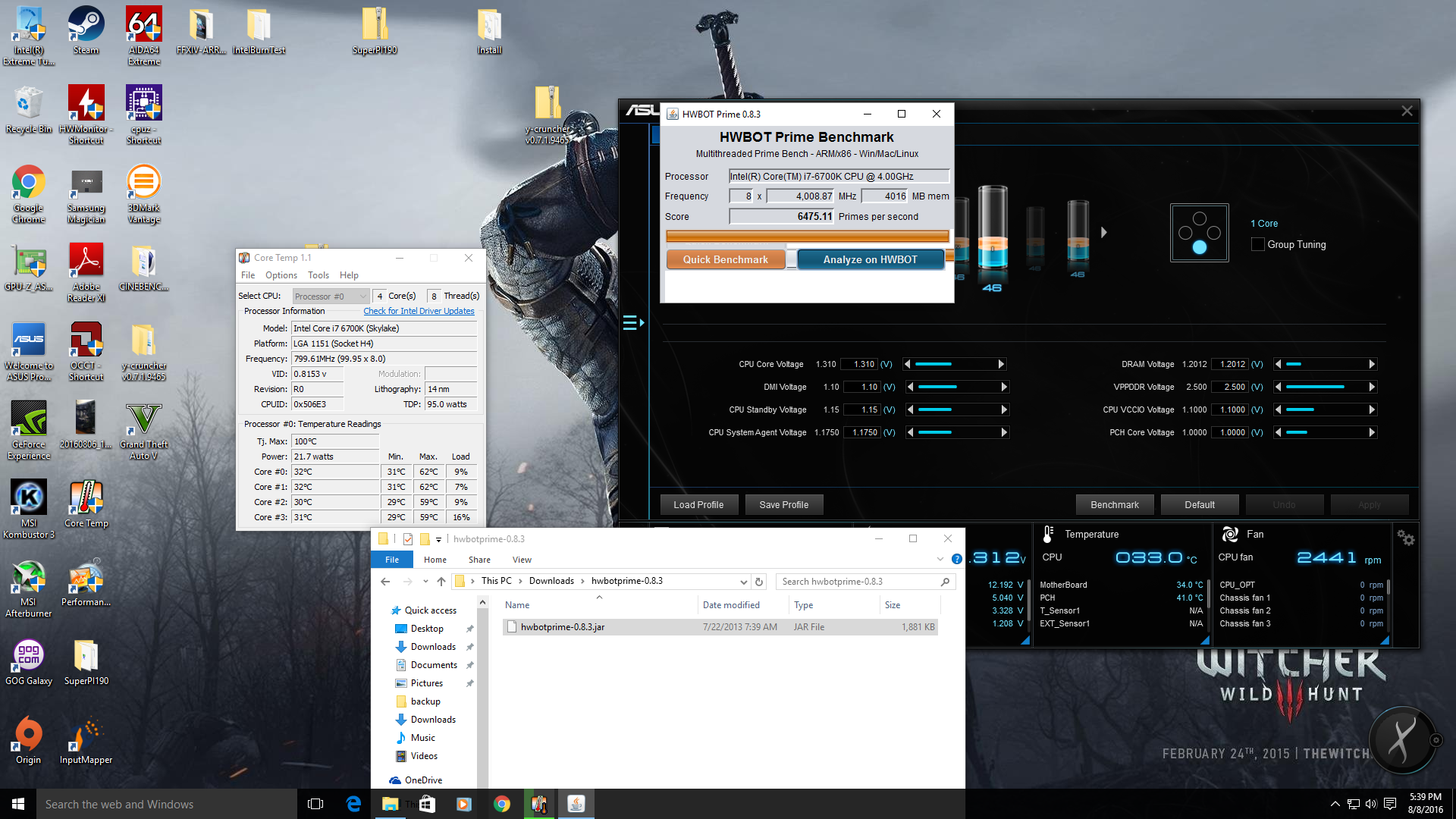Open Origin desktop icon
This screenshot has width=1456, height=819.
coord(29,740)
